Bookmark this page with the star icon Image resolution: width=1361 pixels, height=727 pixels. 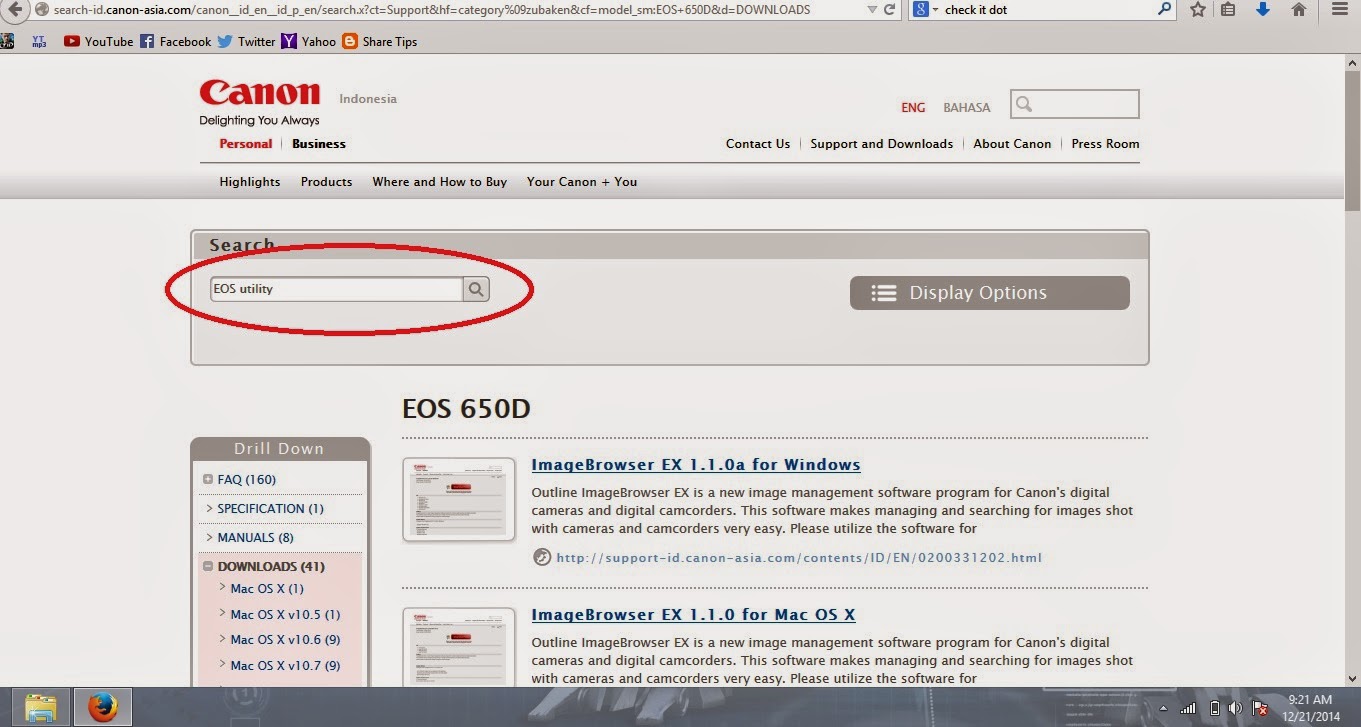pos(1198,10)
